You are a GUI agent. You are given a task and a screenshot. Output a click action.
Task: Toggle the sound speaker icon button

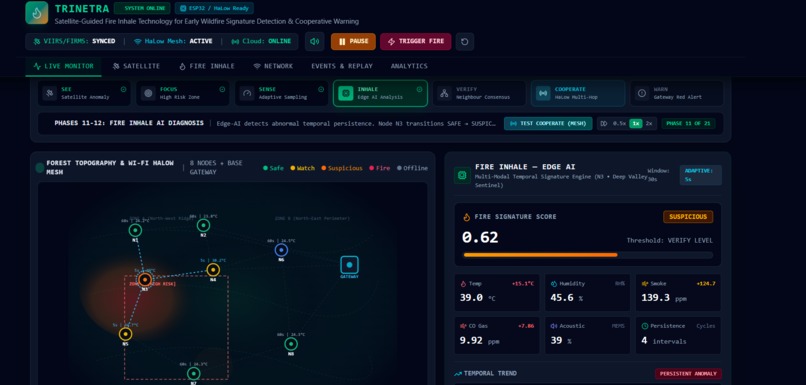[315, 42]
